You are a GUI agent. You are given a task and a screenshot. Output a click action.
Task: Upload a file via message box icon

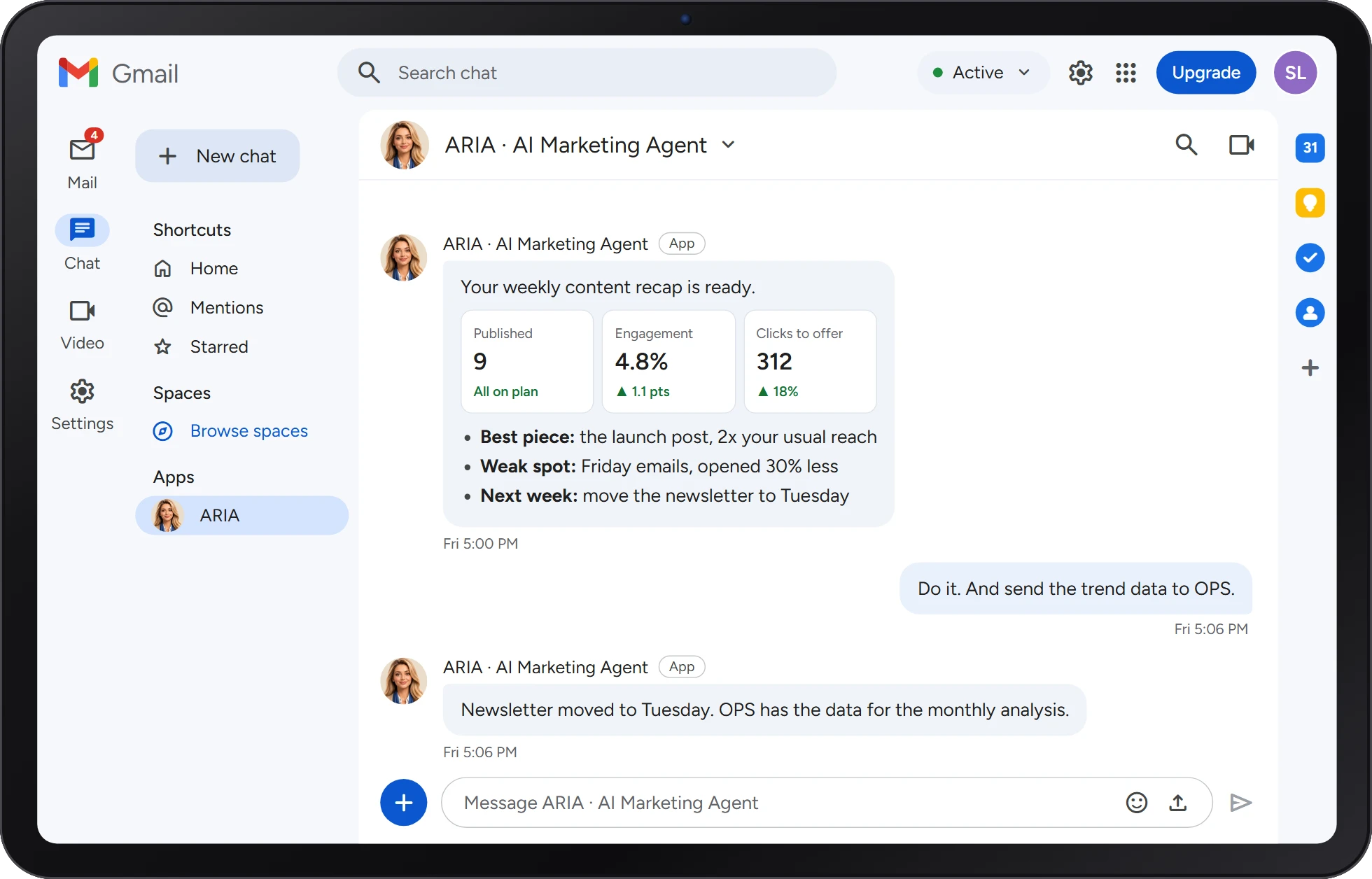click(1178, 803)
